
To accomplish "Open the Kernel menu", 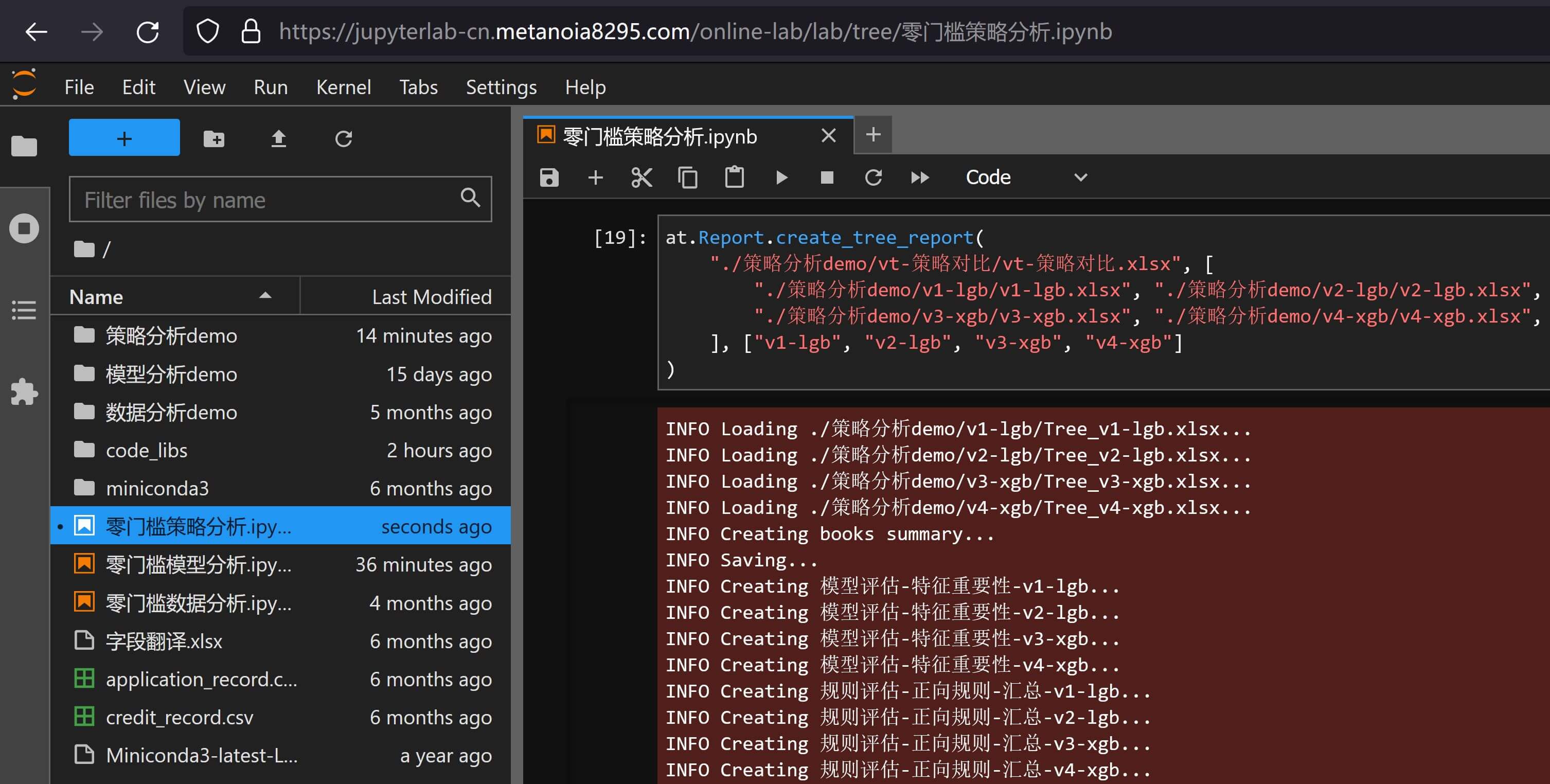I will point(343,87).
